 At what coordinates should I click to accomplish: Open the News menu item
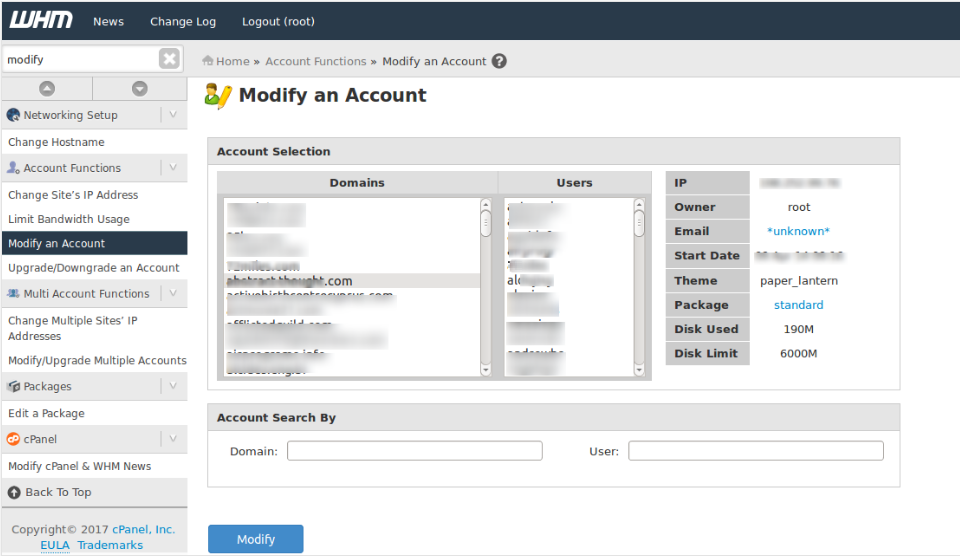[108, 21]
